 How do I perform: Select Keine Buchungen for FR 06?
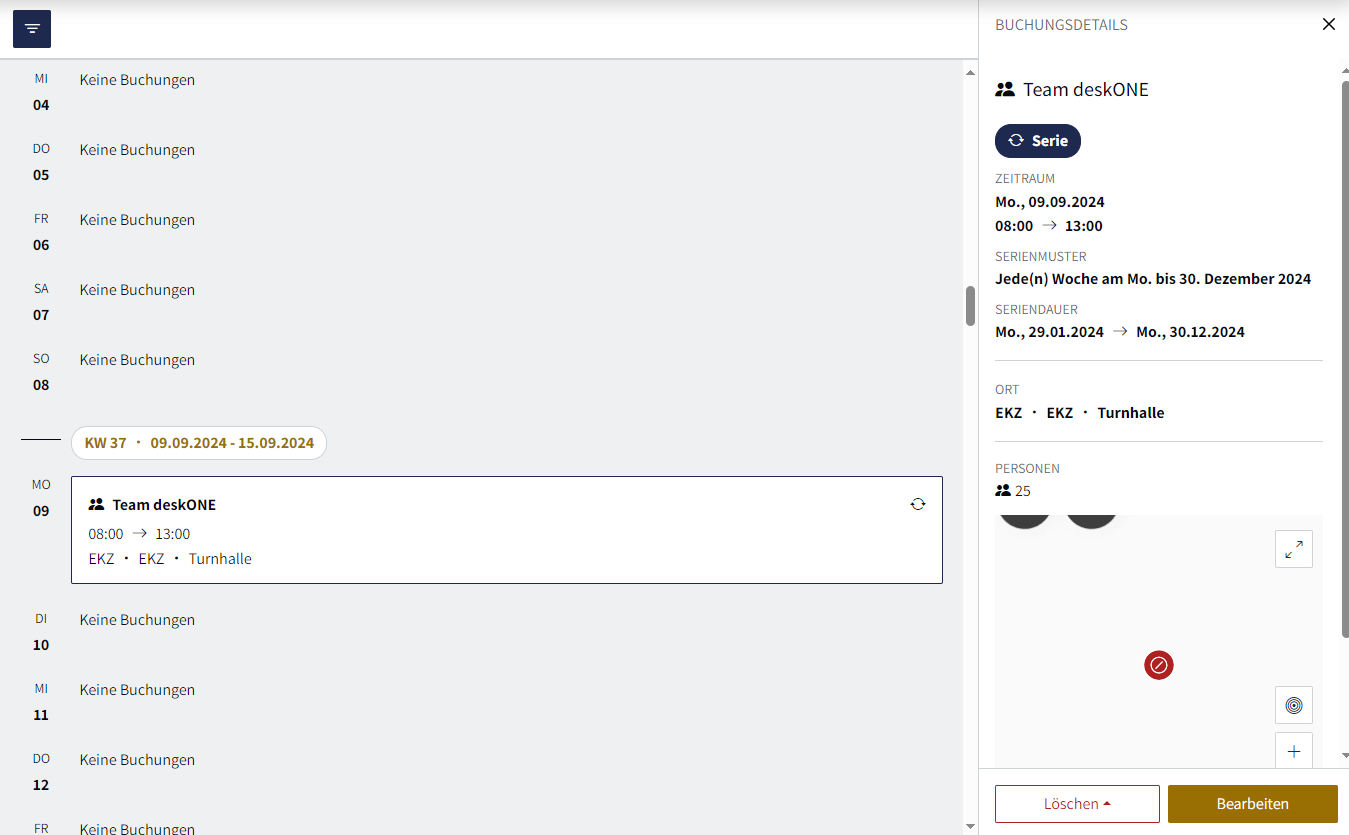point(137,220)
